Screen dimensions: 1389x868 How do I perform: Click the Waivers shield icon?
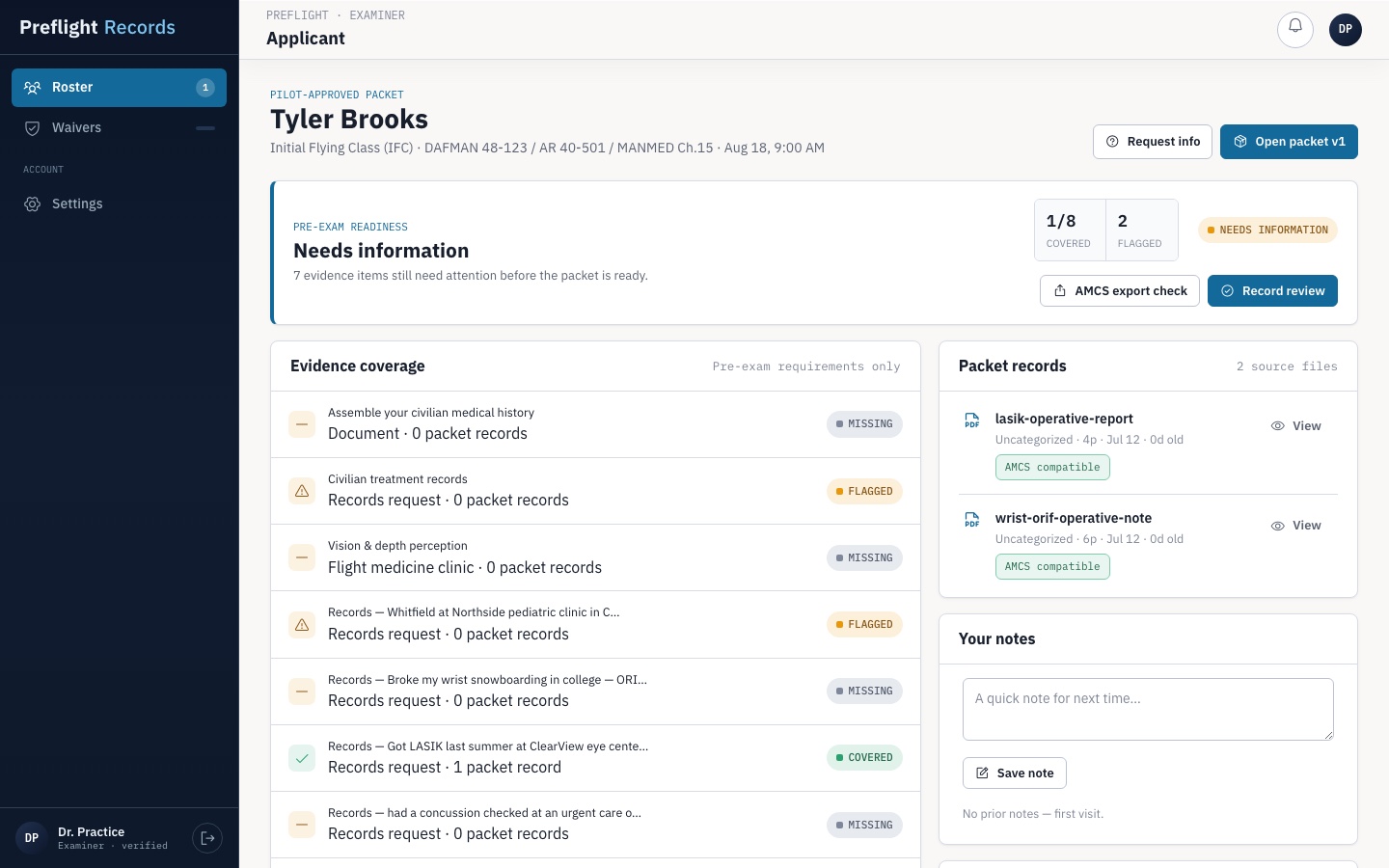[32, 128]
